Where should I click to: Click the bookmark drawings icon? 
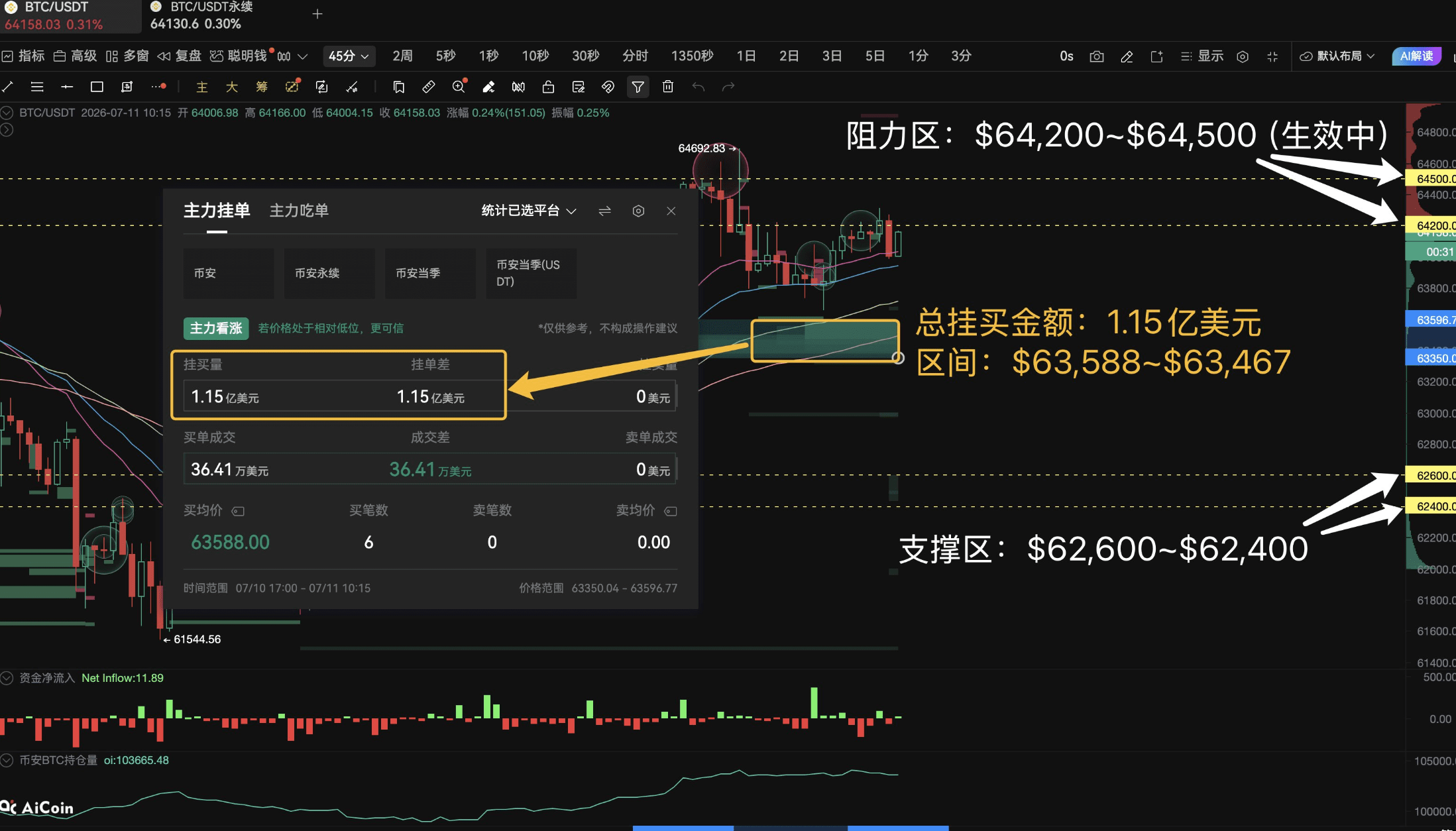[398, 87]
